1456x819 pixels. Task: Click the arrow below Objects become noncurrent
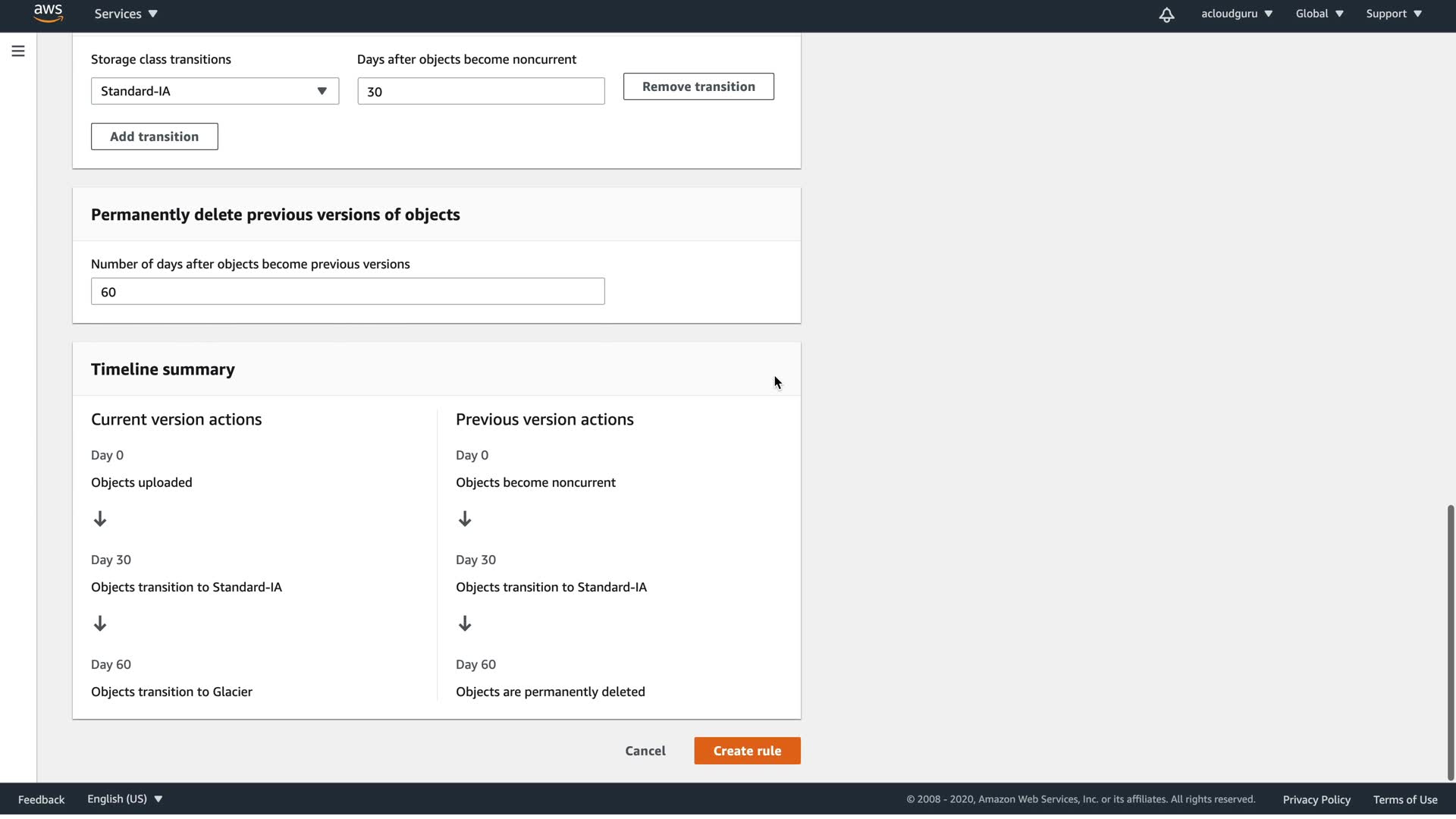465,519
